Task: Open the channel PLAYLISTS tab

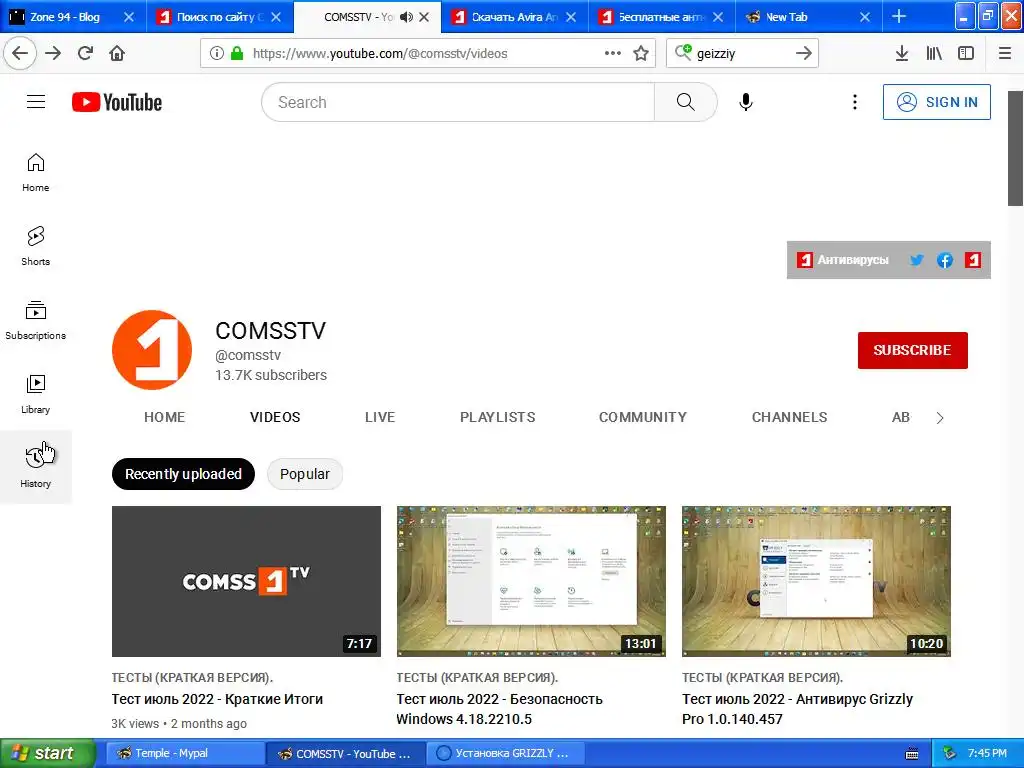Action: 498,417
